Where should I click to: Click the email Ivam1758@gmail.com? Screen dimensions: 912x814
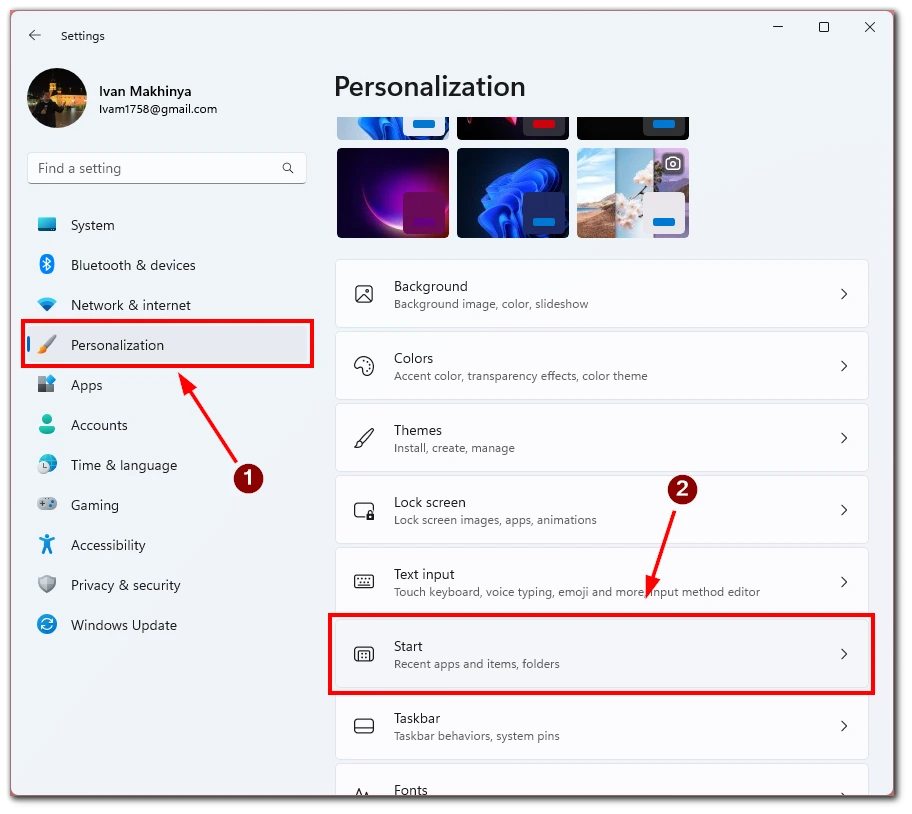pos(158,109)
